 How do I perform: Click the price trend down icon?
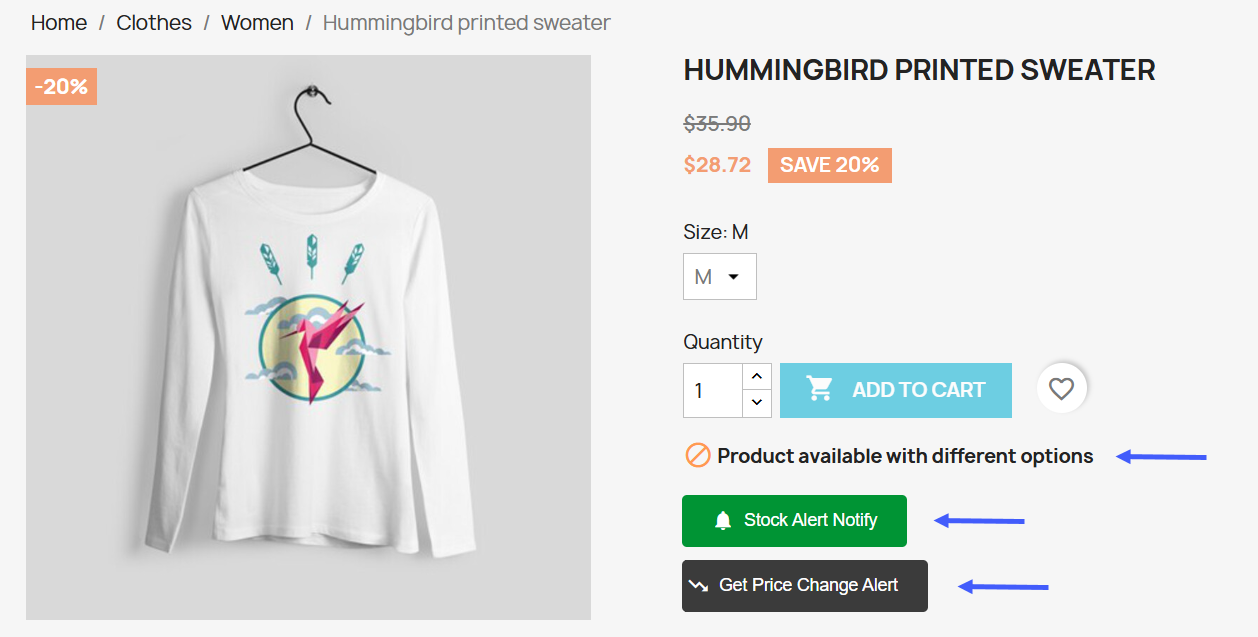click(698, 586)
